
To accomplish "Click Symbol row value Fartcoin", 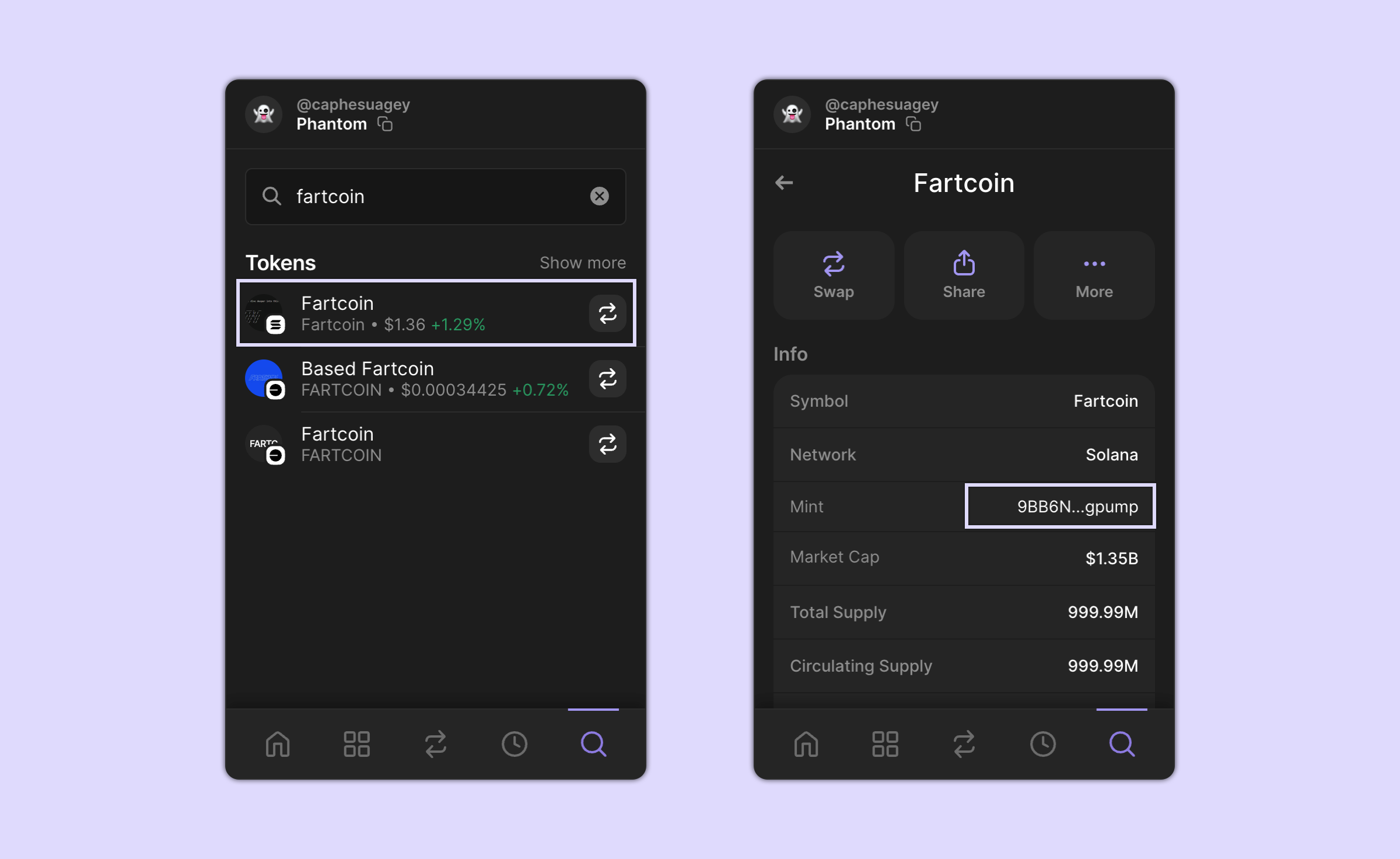I will point(1105,401).
